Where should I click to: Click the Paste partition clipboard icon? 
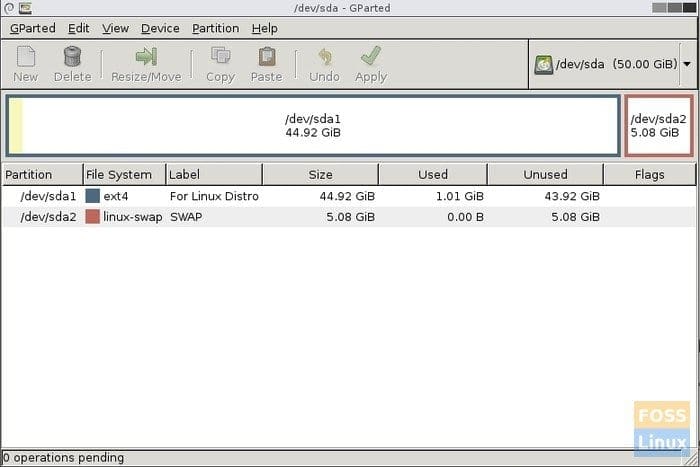(267, 57)
